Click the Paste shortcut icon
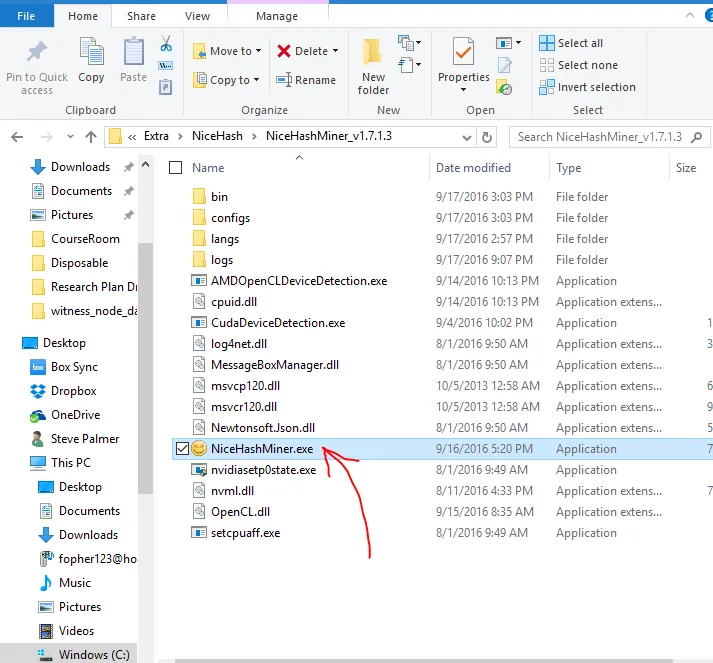Screen dimensions: 713x663 (x=166, y=87)
